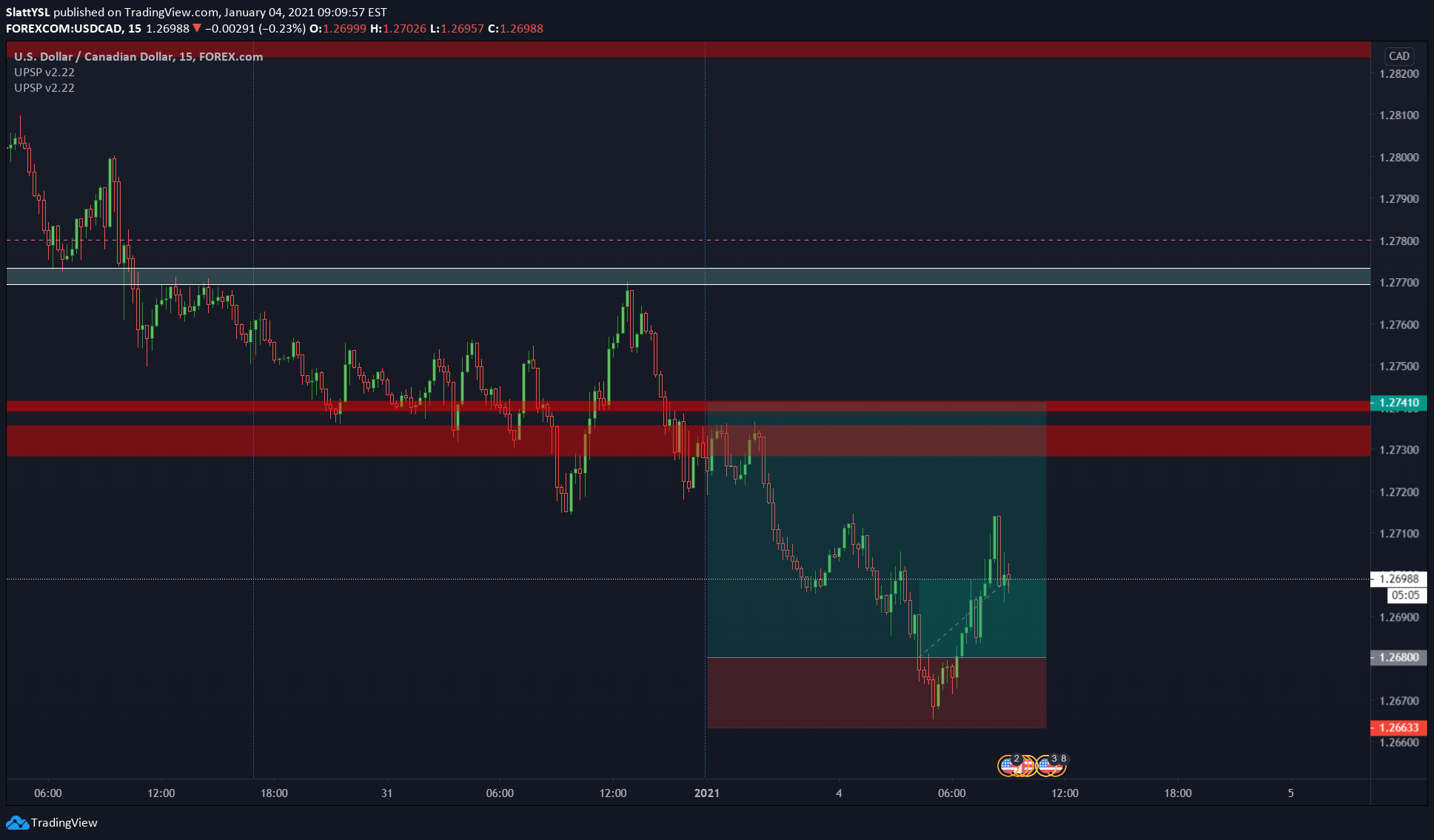The height and width of the screenshot is (840, 1434).
Task: Click the 1.26900 price axis label
Action: pyautogui.click(x=1398, y=616)
